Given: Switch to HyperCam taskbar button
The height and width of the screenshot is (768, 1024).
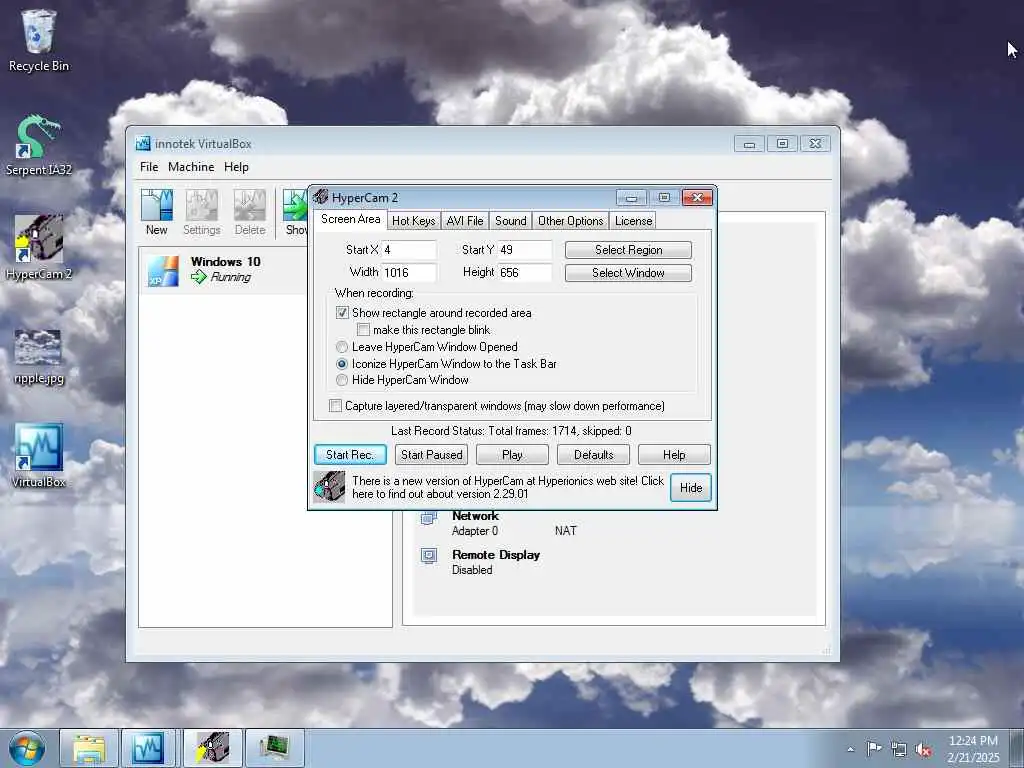Looking at the screenshot, I should [x=213, y=748].
